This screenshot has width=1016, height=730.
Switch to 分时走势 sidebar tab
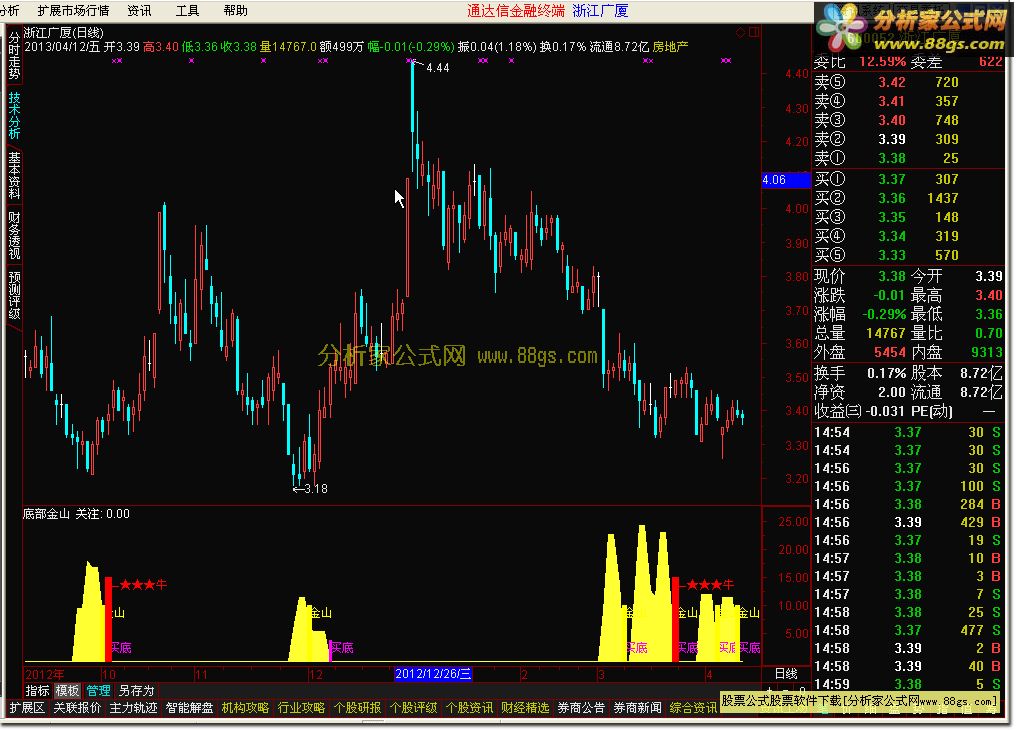pos(14,56)
